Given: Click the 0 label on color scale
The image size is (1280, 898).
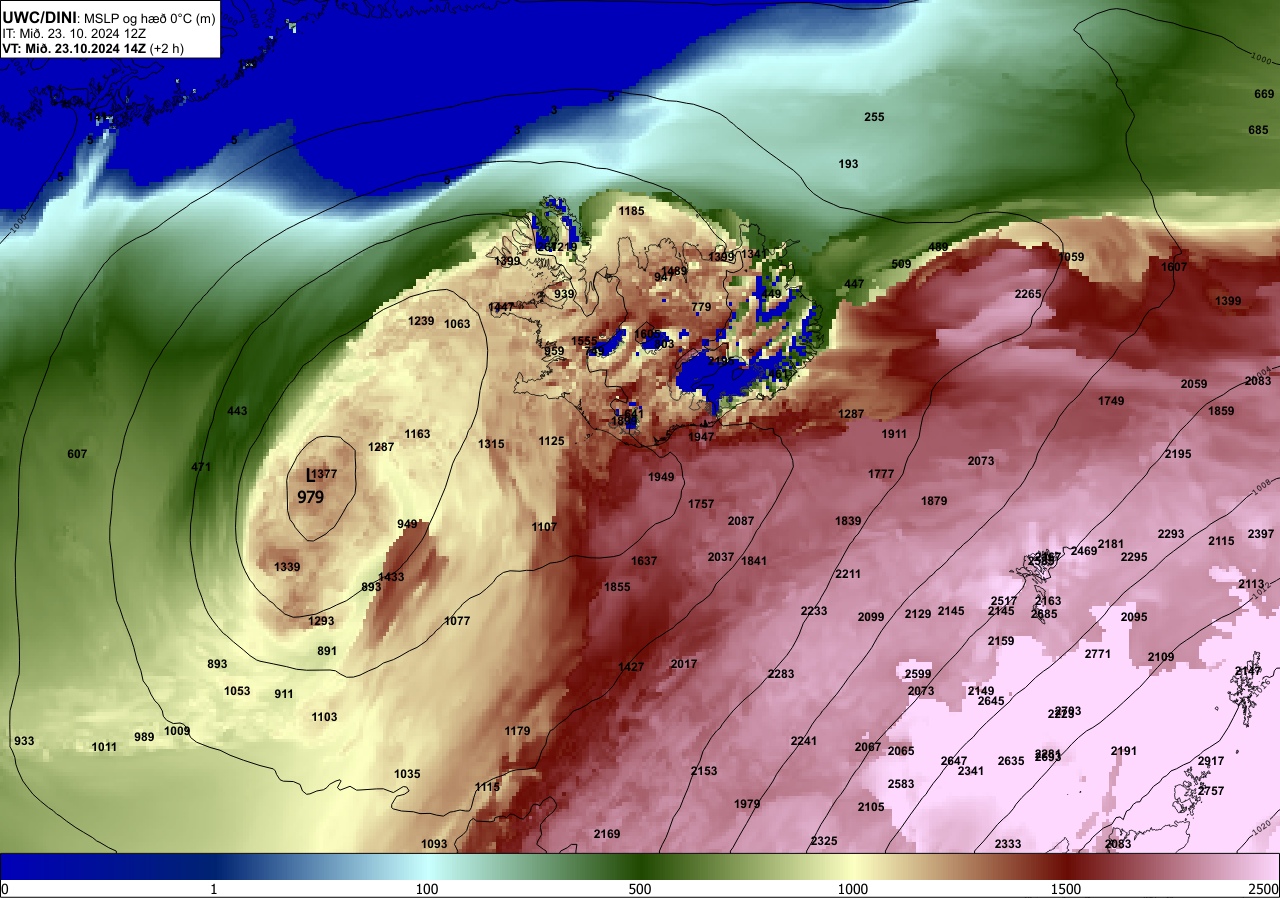Looking at the screenshot, I should [x=5, y=889].
